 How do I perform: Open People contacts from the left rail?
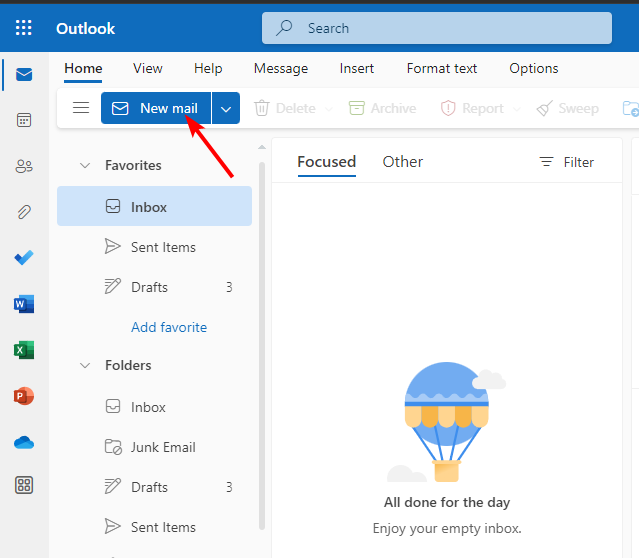[24, 166]
